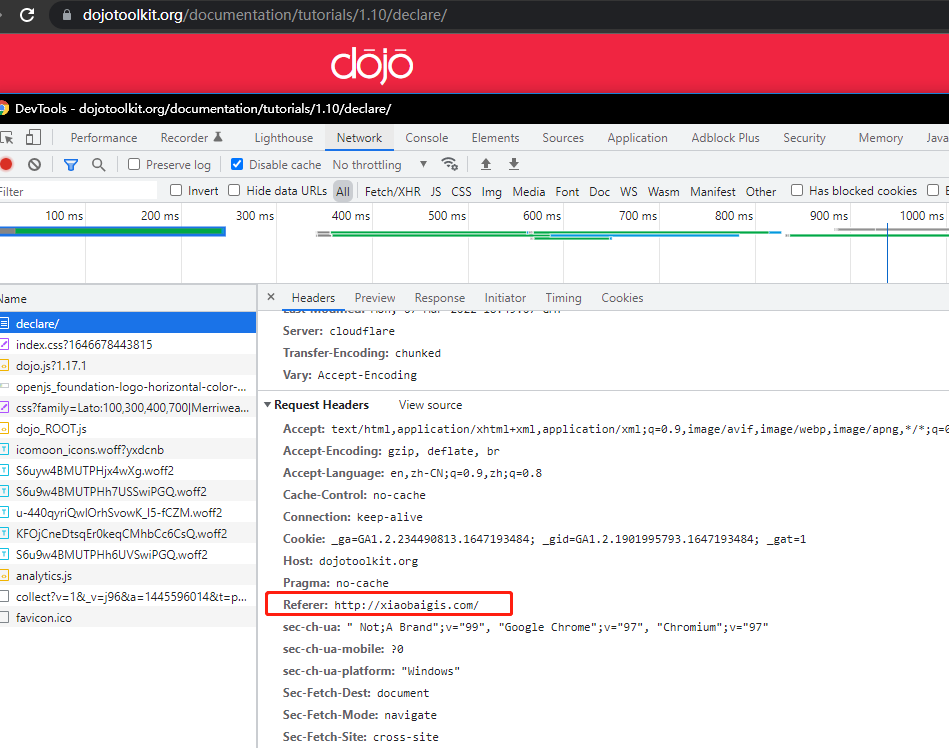This screenshot has width=949, height=748.
Task: Open the Memory tab
Action: 881,138
